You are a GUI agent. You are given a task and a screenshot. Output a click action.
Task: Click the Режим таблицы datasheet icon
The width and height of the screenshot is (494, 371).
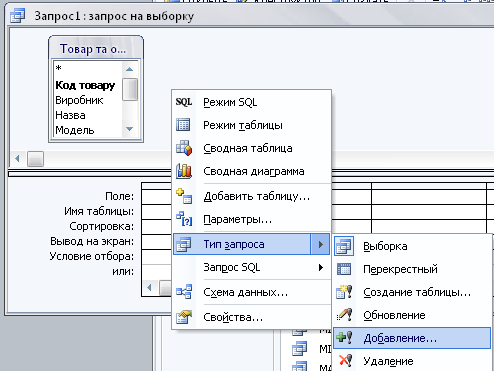pyautogui.click(x=183, y=125)
